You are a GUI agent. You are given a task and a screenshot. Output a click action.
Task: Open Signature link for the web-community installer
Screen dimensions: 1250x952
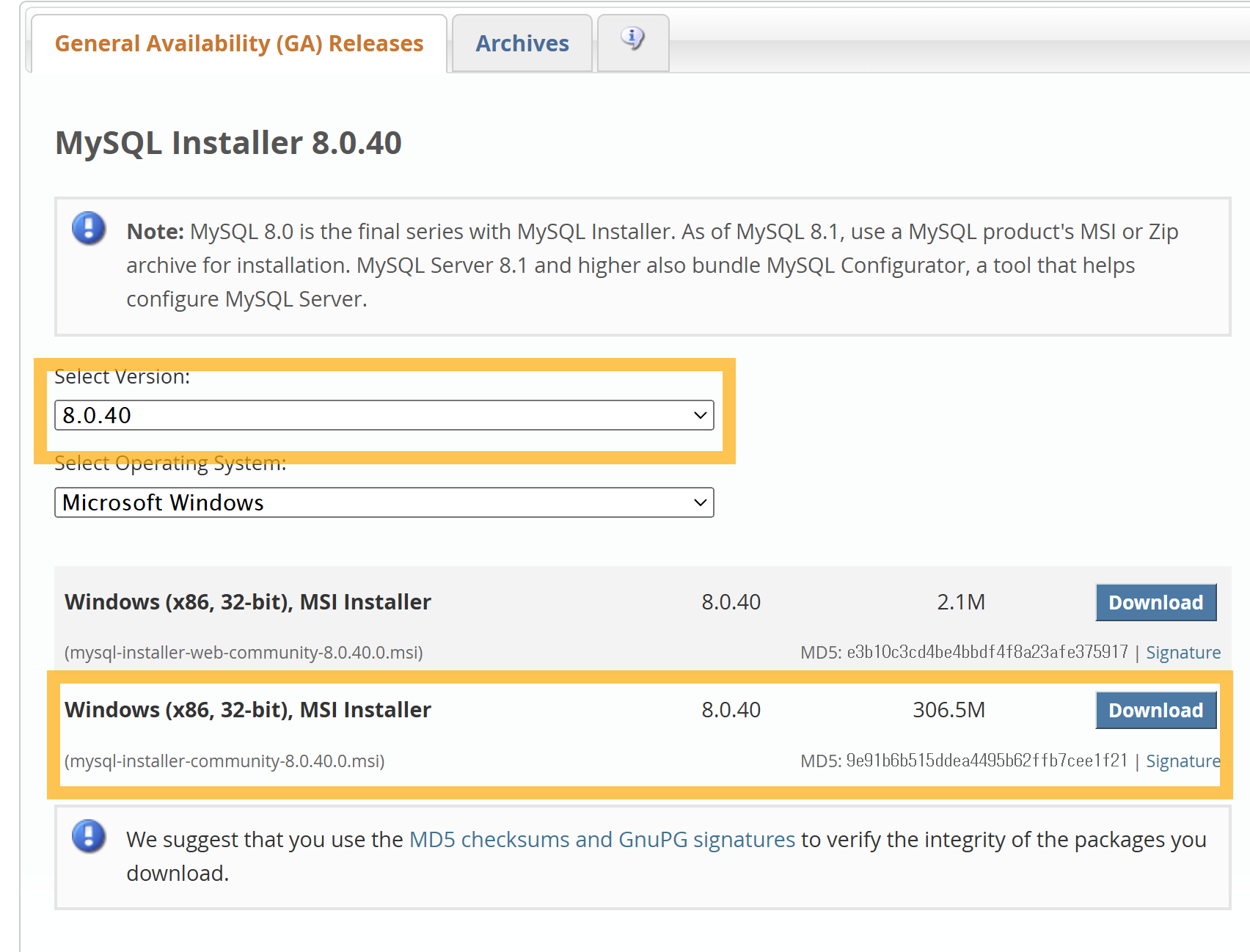[x=1183, y=653]
